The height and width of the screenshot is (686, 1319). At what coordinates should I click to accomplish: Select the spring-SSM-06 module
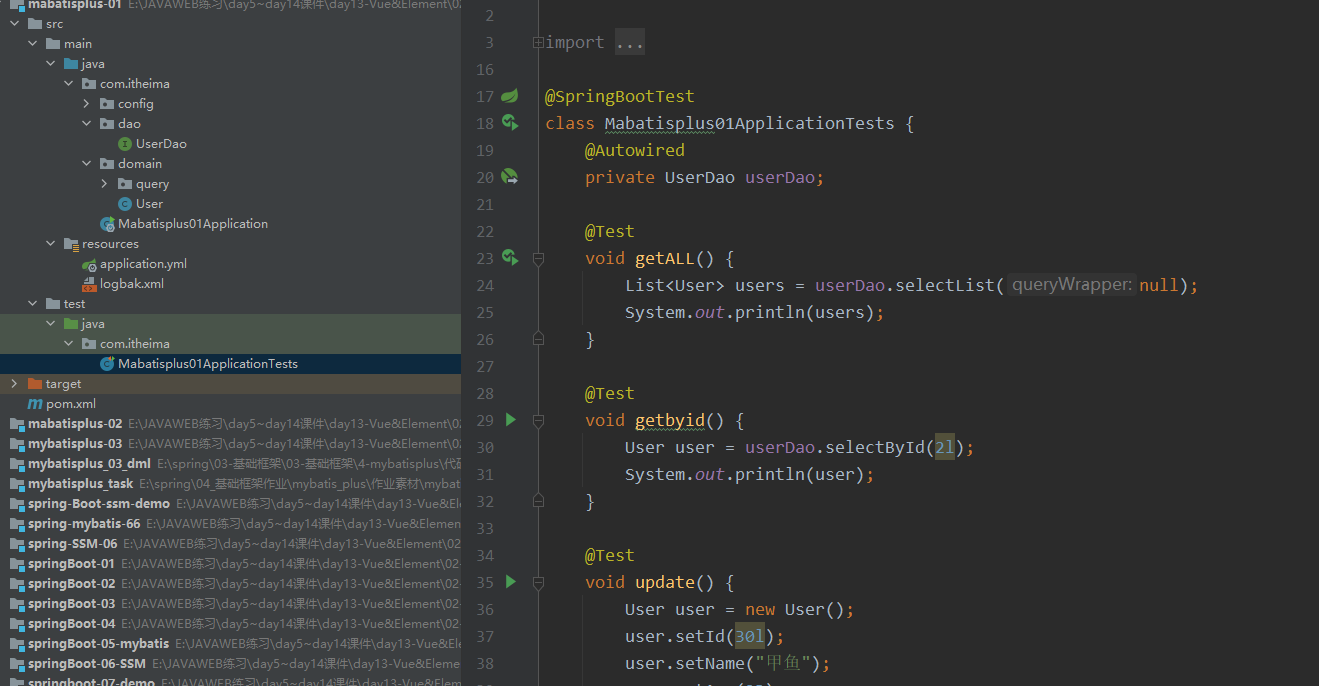point(73,544)
